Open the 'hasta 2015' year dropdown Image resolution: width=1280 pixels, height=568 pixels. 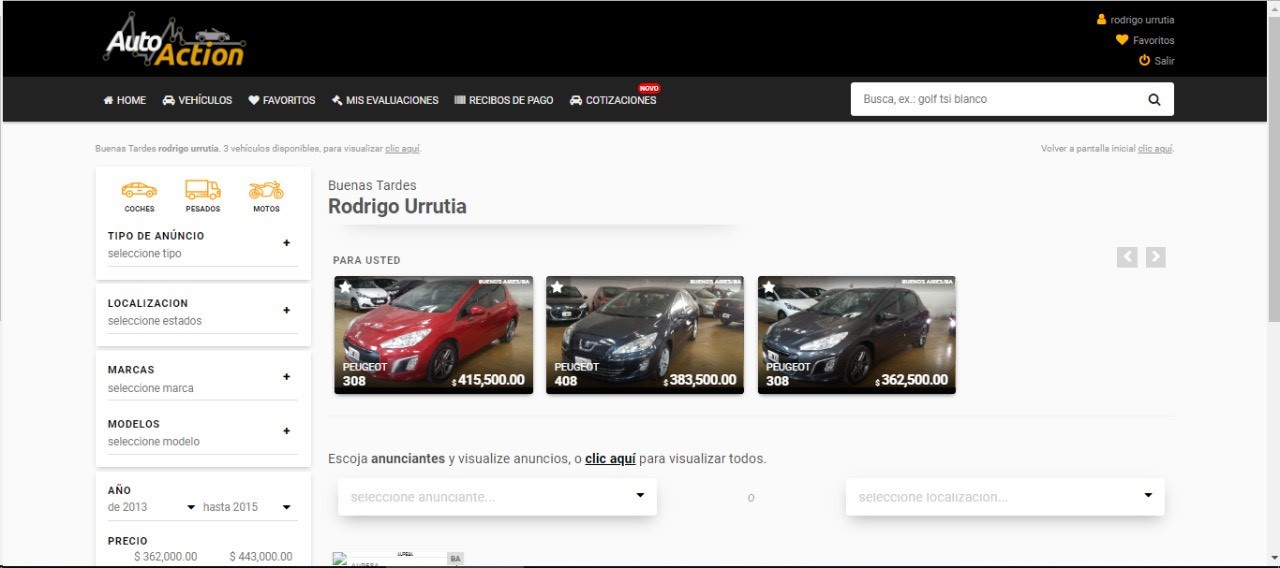click(247, 507)
